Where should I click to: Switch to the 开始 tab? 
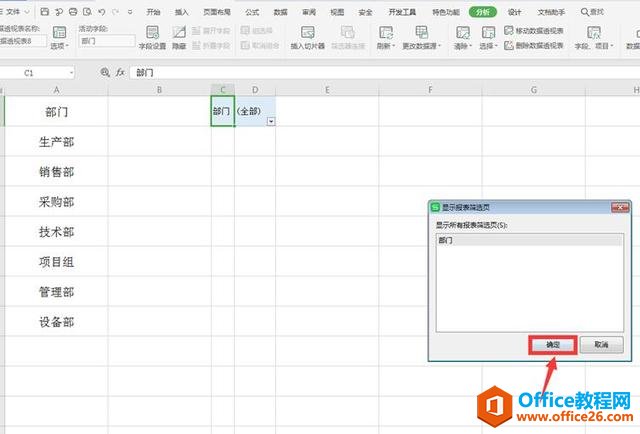tap(153, 12)
